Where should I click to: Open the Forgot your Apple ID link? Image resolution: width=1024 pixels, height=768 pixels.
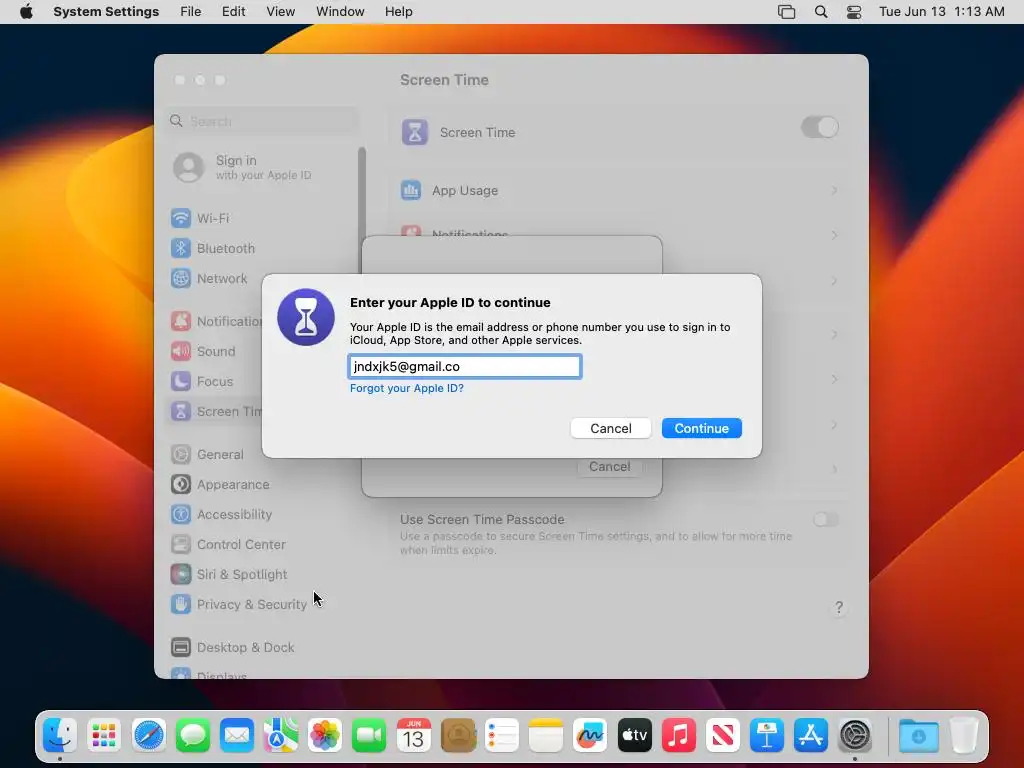coord(407,388)
